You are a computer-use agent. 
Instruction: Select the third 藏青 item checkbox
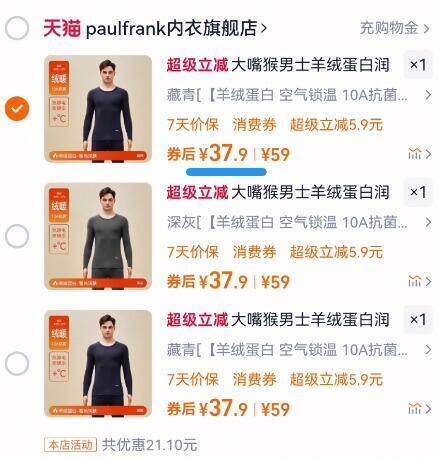tap(17, 363)
